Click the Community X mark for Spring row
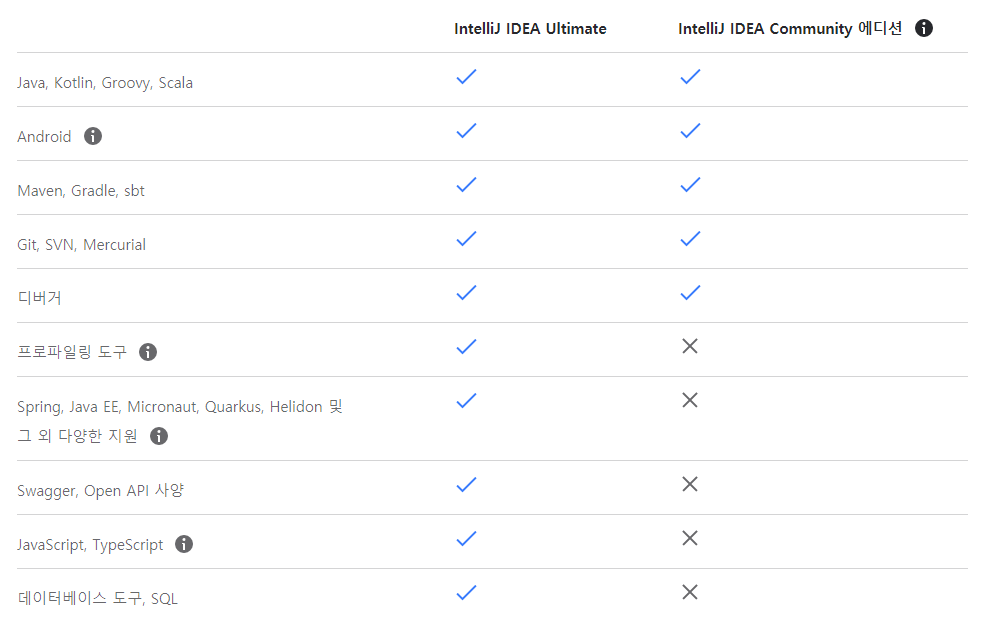986x639 pixels. (690, 400)
